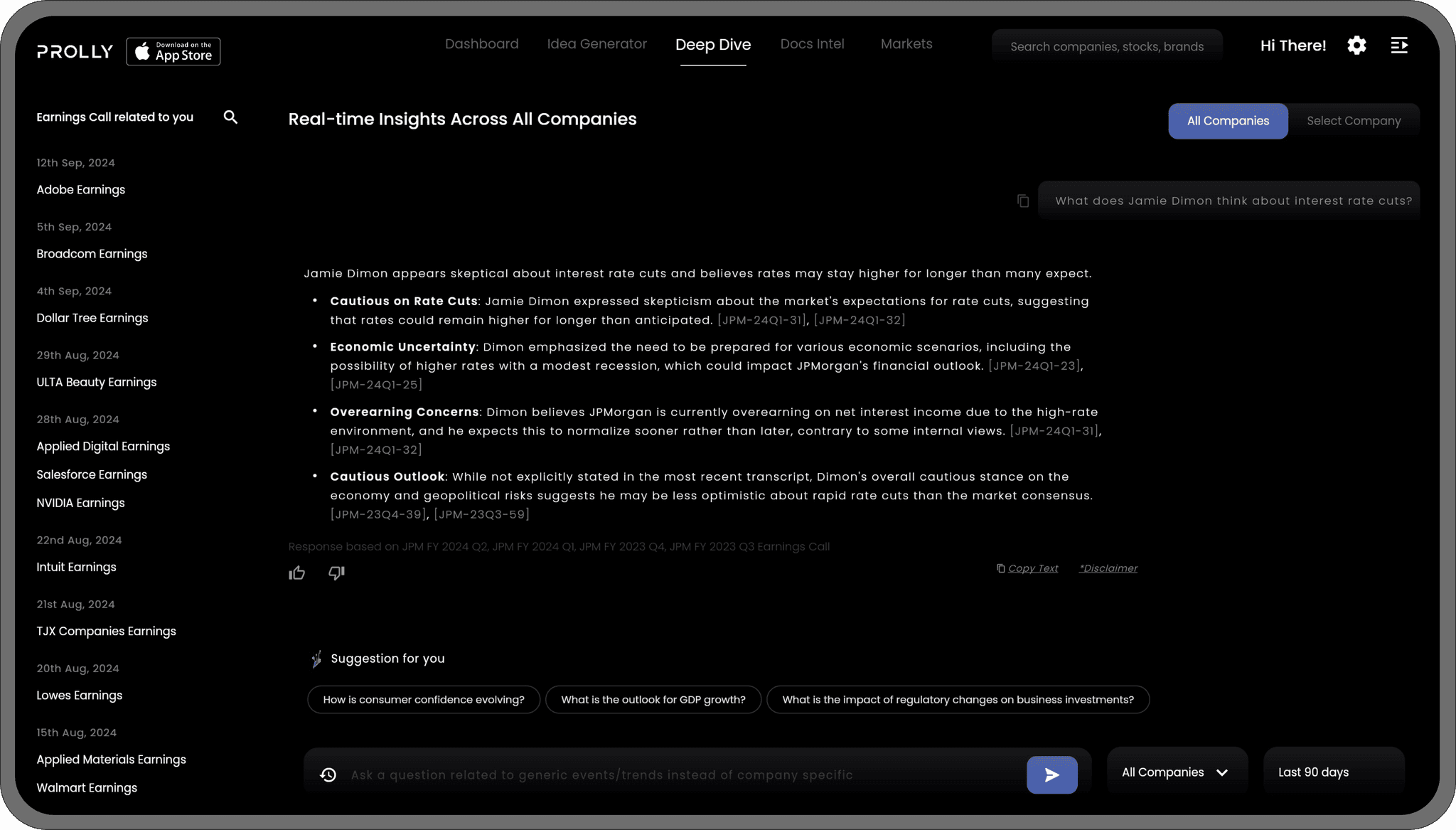Open NVIDIA Earnings in sidebar
This screenshot has width=1456, height=830.
pos(80,503)
